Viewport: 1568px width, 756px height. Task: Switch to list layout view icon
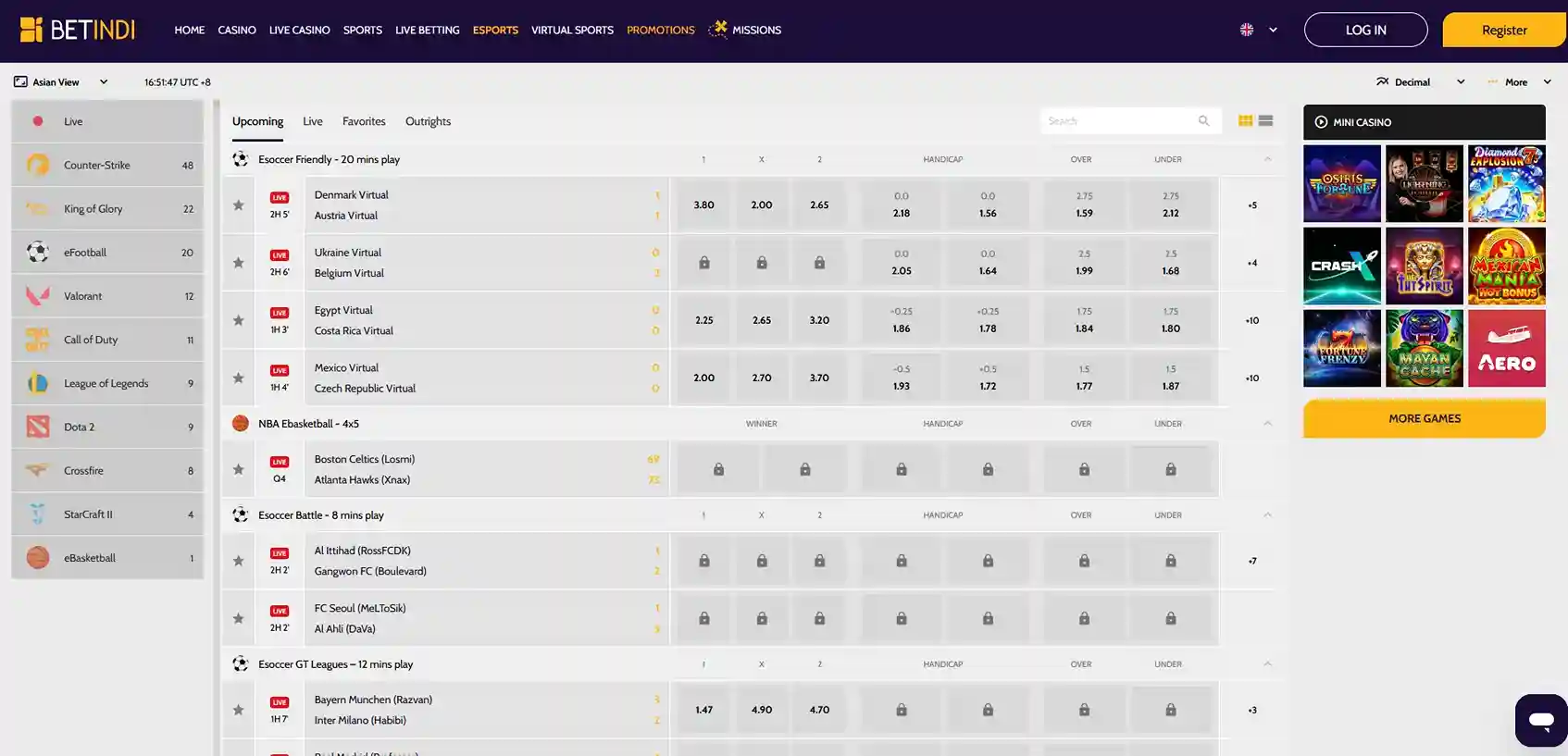1265,121
